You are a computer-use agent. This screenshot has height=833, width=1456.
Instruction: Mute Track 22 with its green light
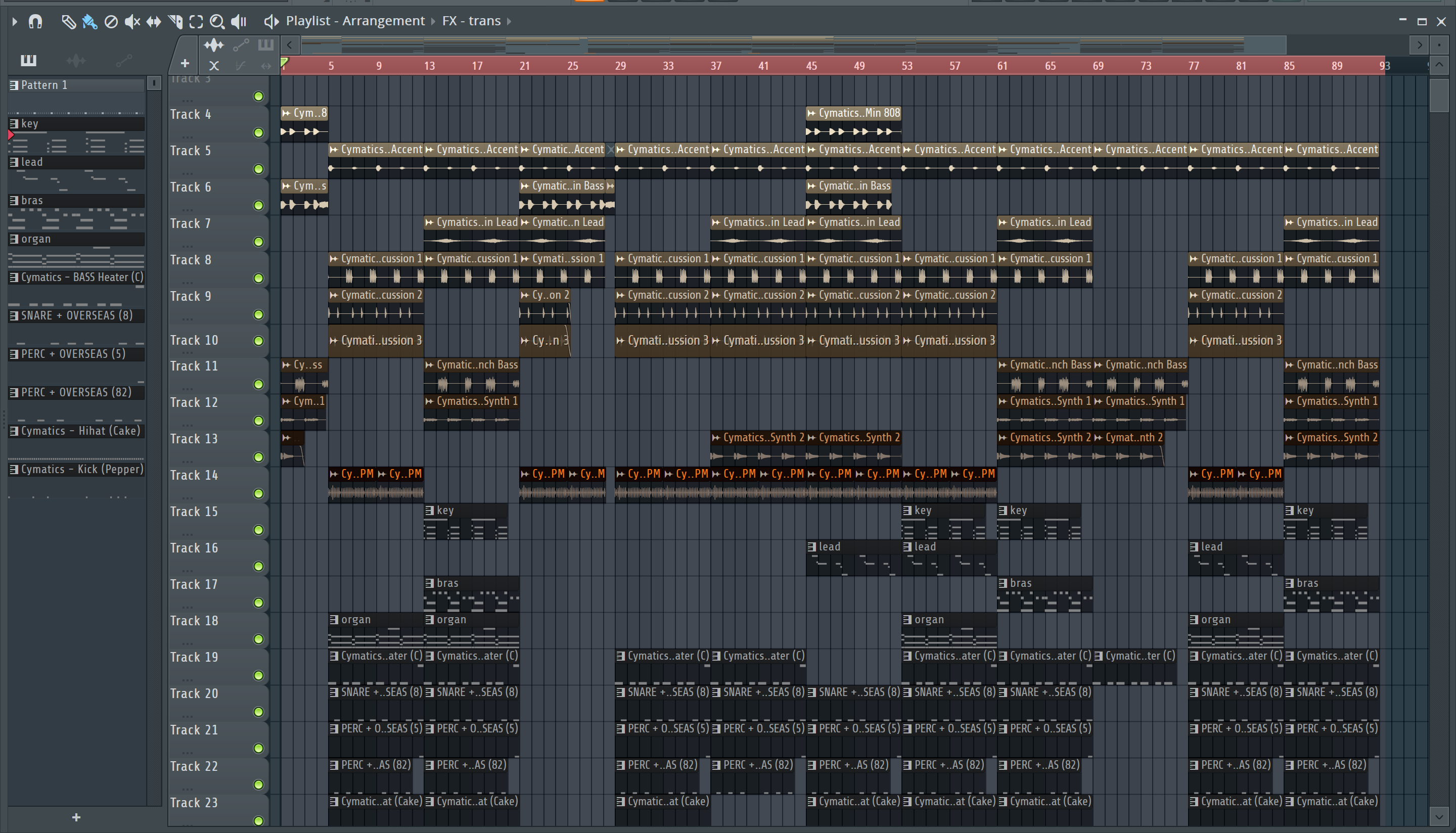[x=258, y=785]
